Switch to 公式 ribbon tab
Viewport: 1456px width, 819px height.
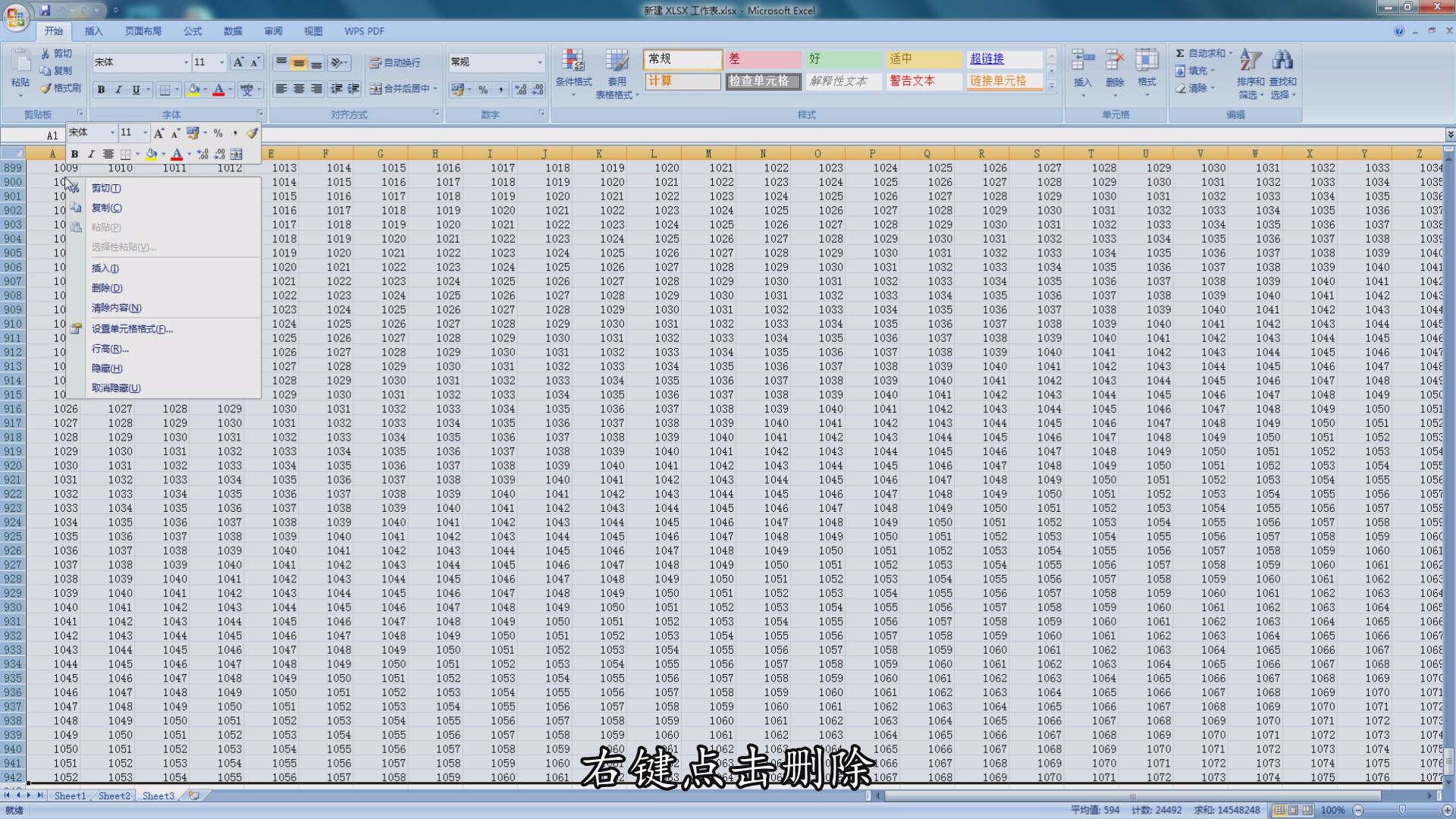[x=193, y=31]
